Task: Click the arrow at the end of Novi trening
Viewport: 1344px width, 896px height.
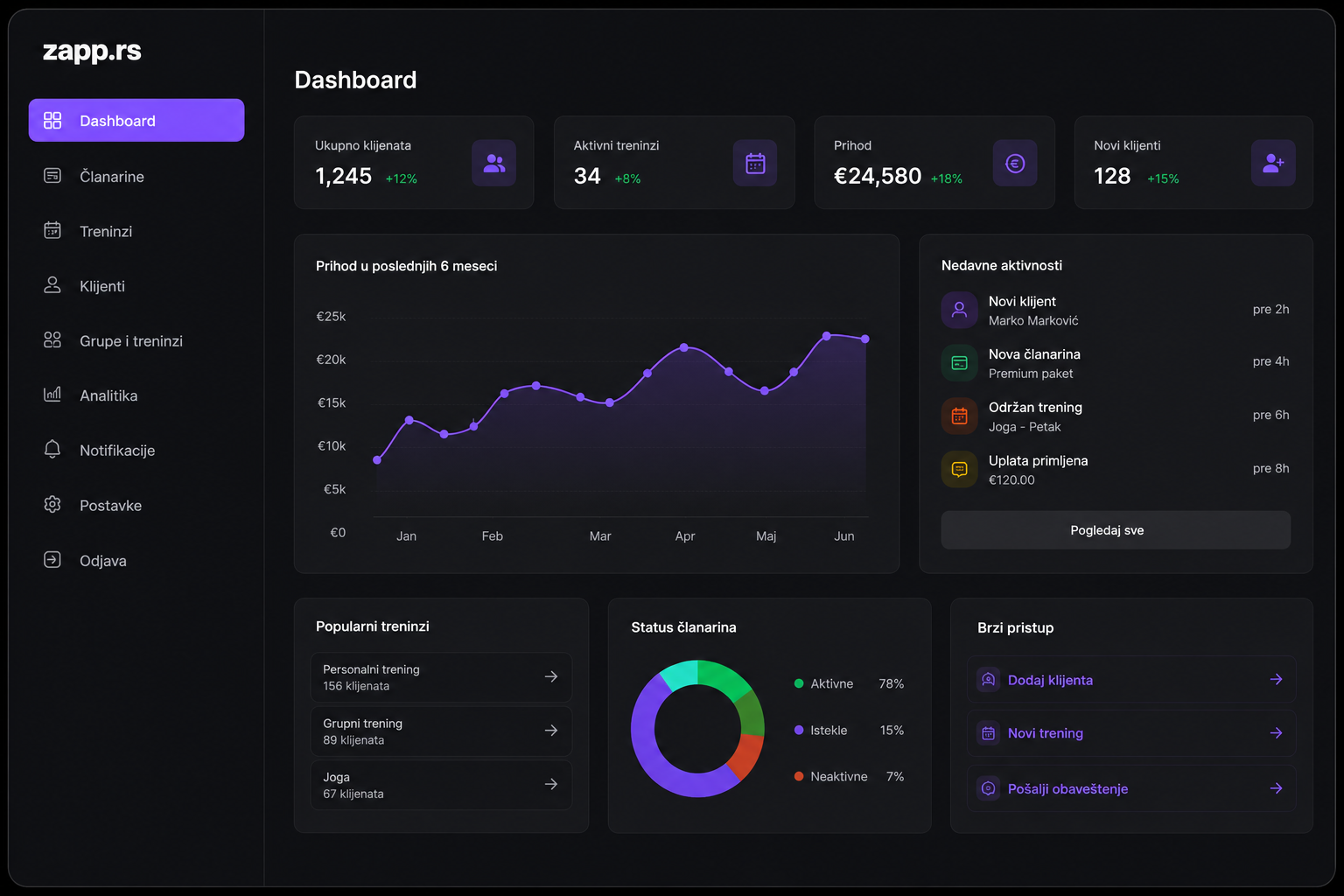Action: (x=1277, y=733)
